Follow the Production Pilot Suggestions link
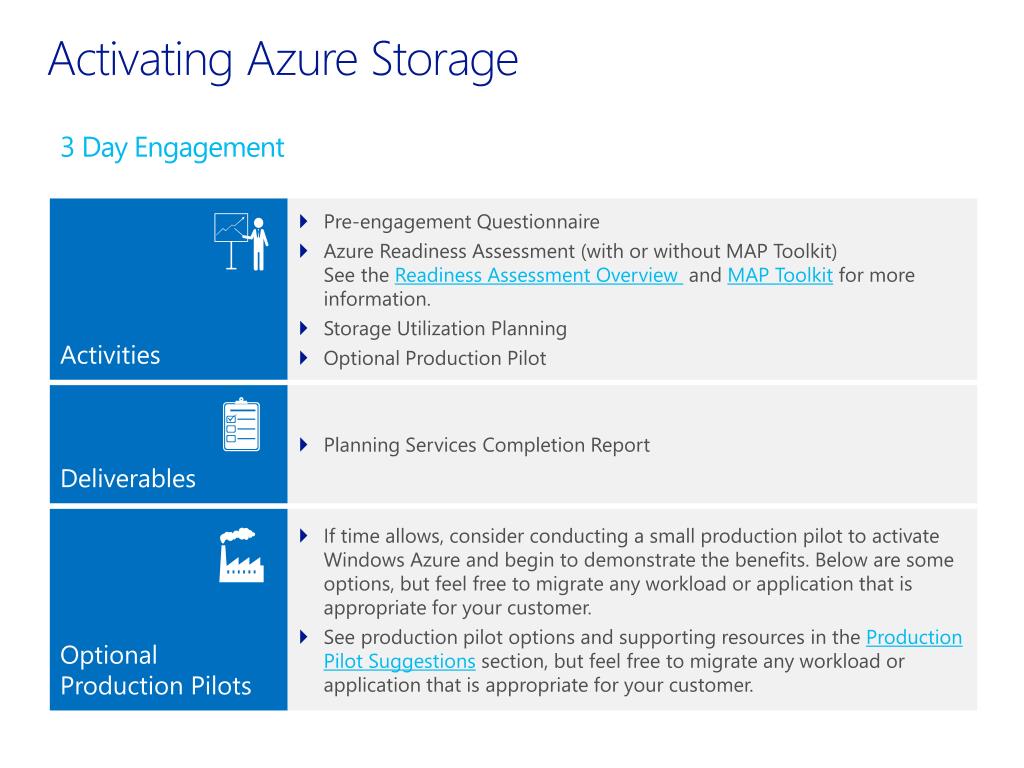Viewport: 1024px width, 768px height. pos(643,649)
